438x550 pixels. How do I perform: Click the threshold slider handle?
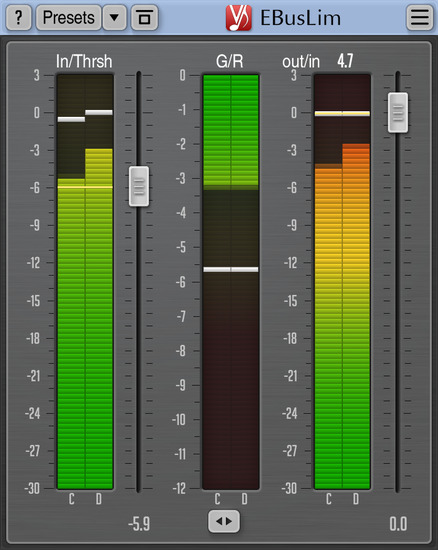[x=139, y=186]
